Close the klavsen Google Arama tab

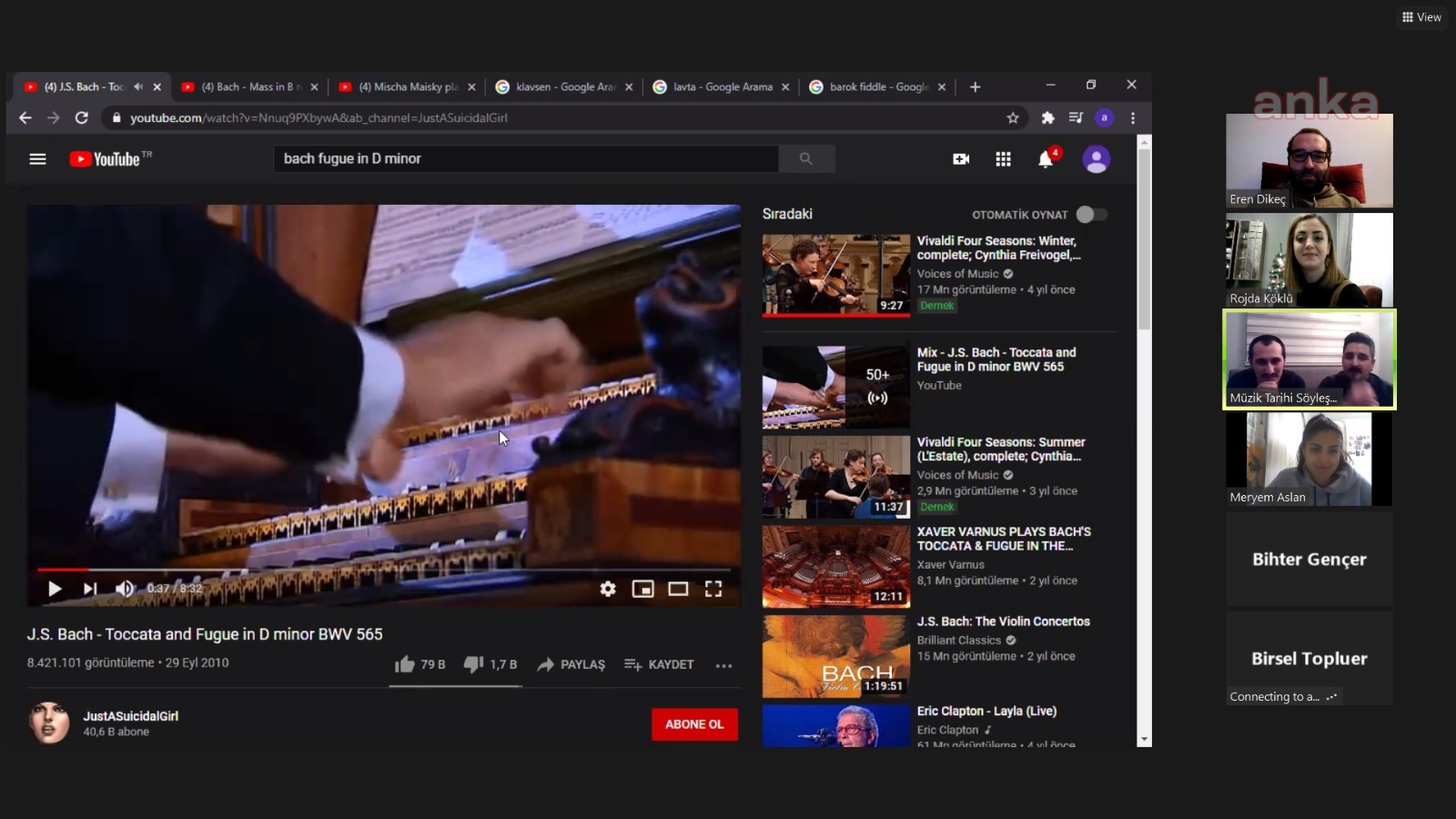[629, 86]
